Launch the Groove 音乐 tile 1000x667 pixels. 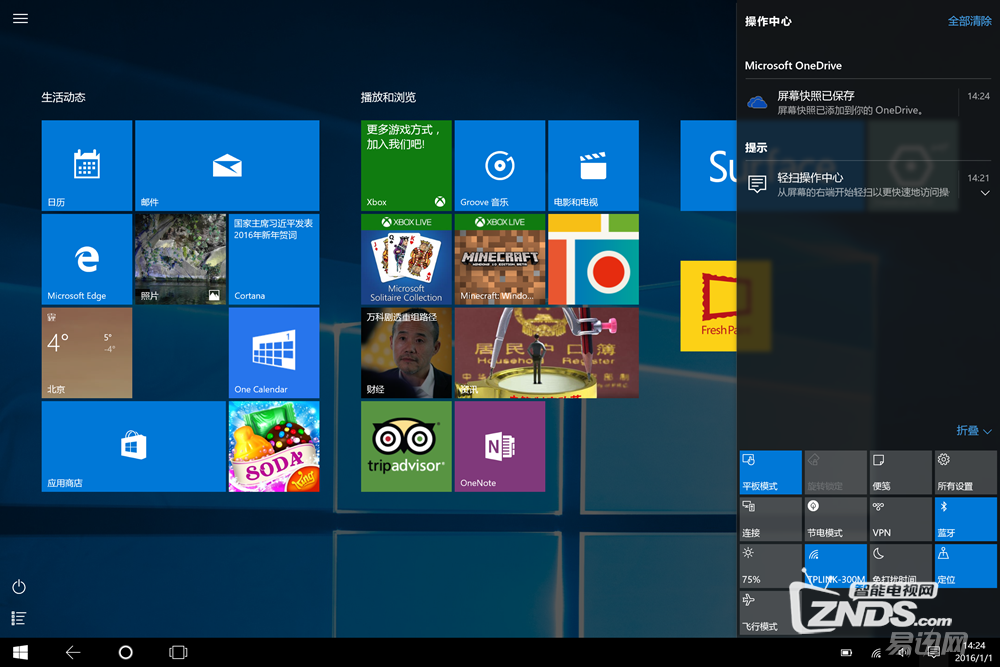(499, 165)
